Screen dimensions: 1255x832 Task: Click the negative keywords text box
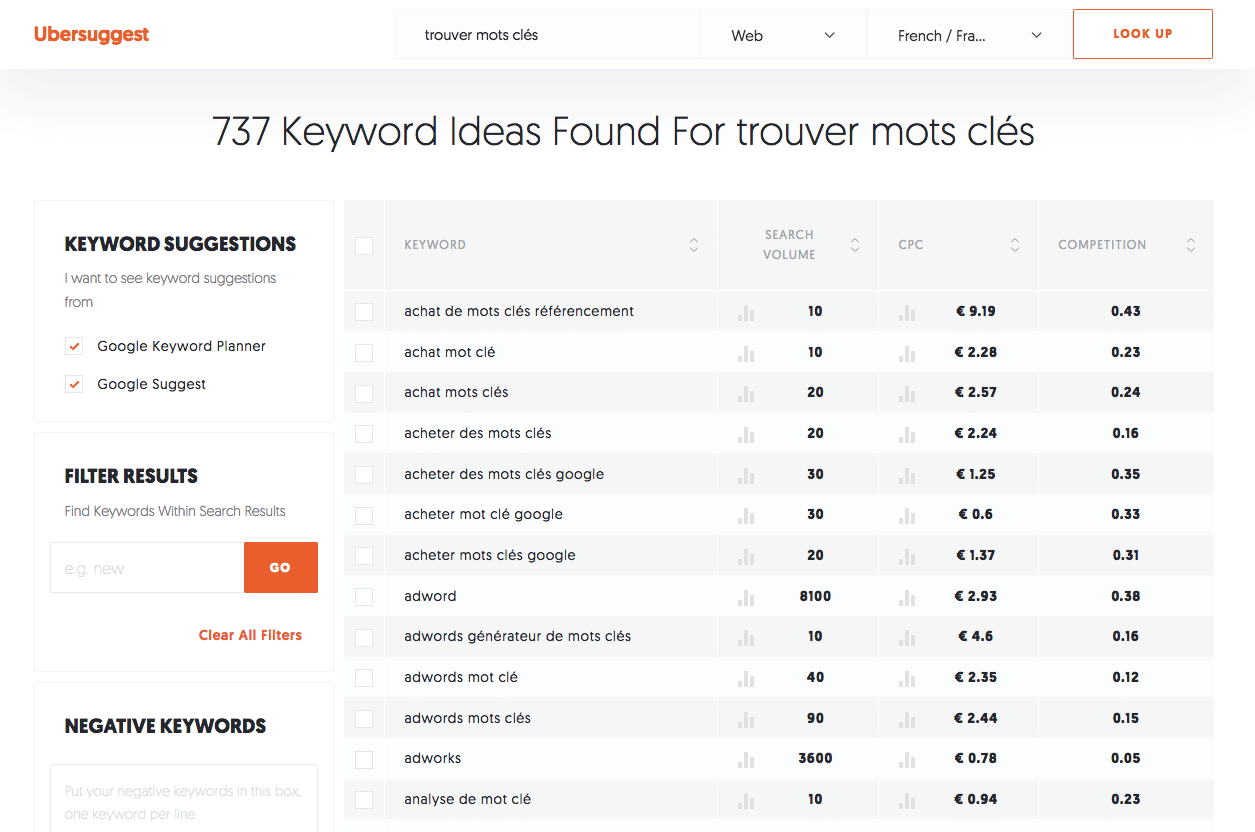(184, 798)
